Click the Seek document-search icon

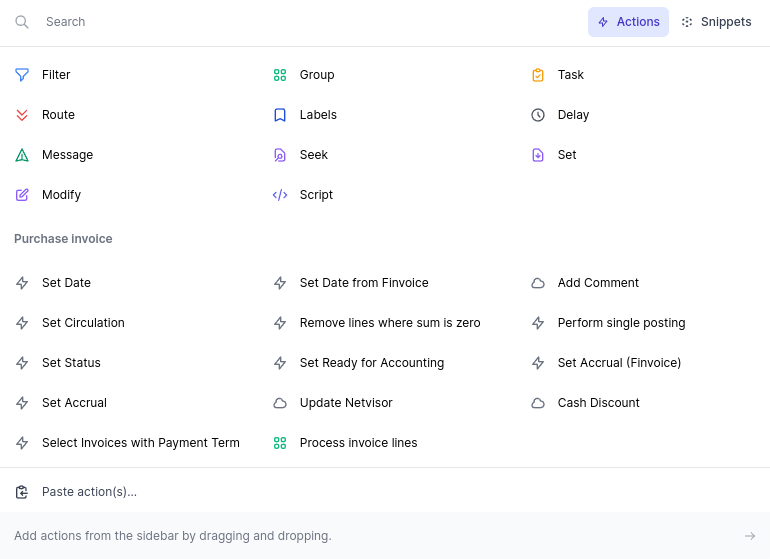click(280, 155)
